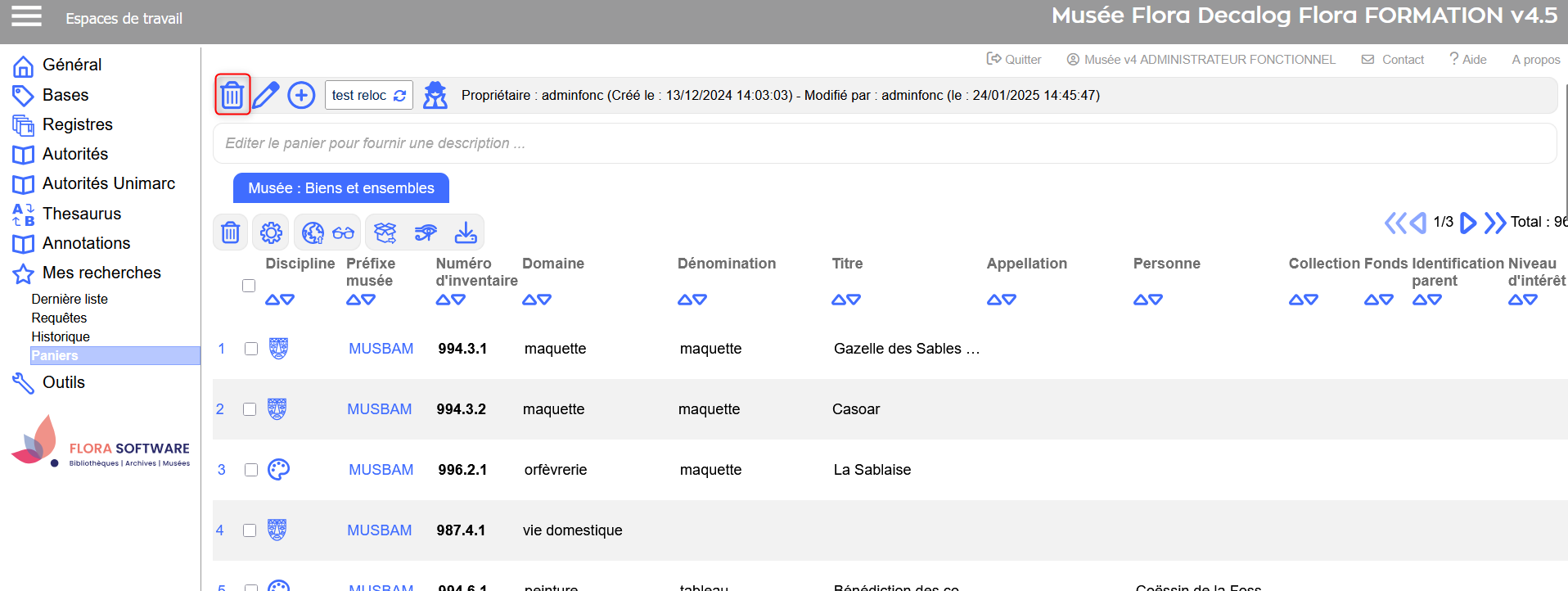
Task: Click the plus circle icon to add a basket
Action: pos(301,95)
